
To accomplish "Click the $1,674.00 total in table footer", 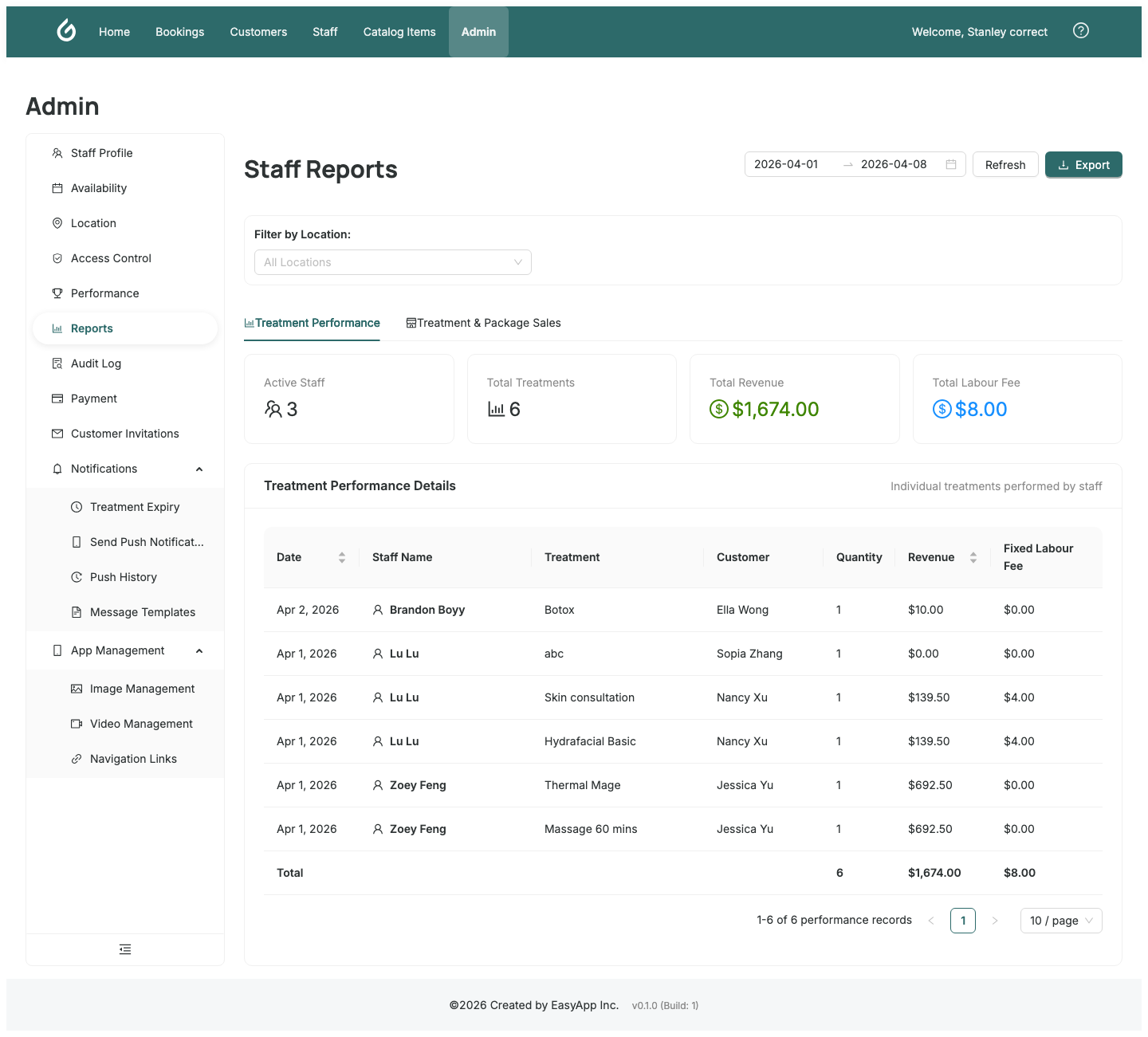I will (934, 873).
